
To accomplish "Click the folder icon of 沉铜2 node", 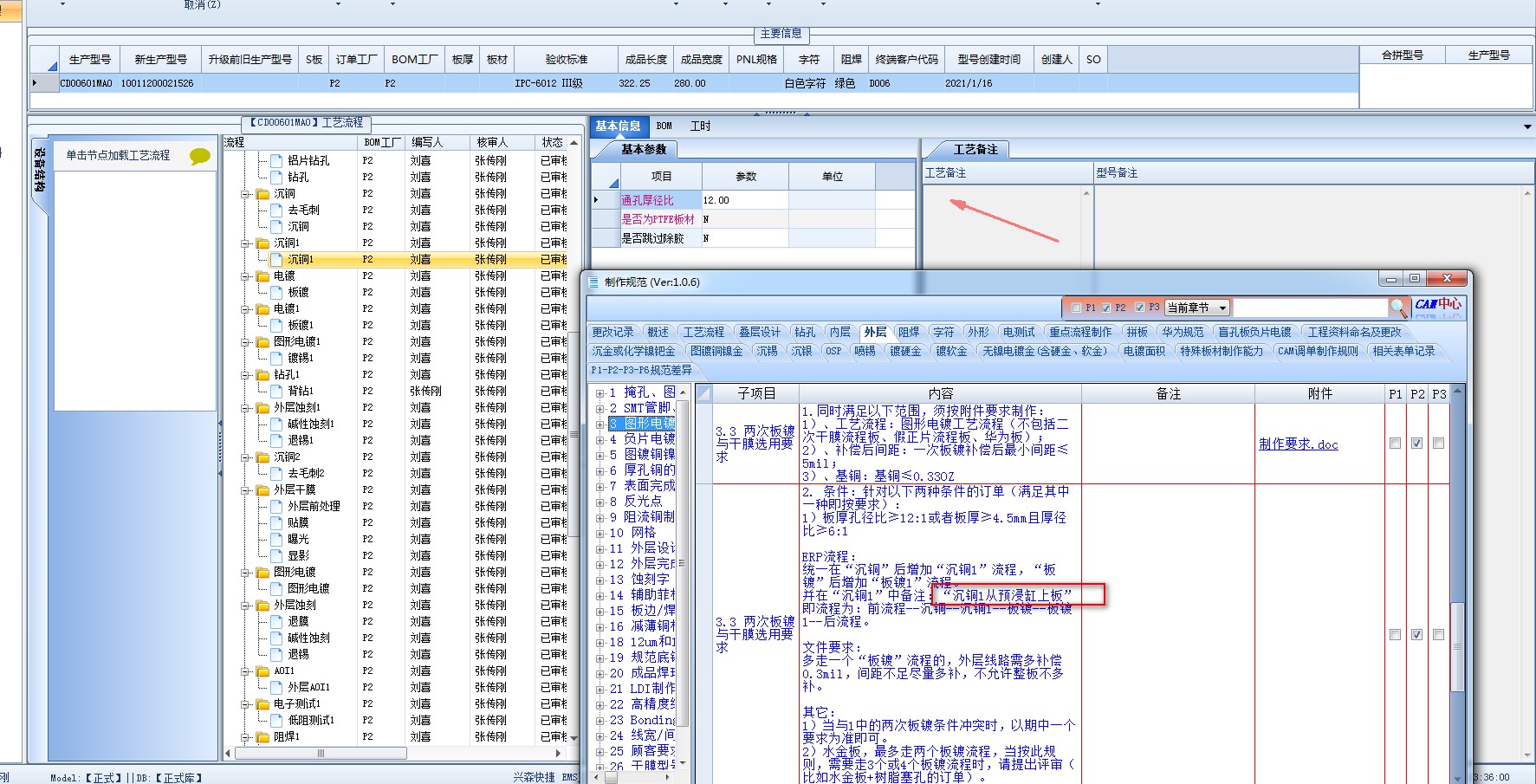I will click(x=262, y=457).
